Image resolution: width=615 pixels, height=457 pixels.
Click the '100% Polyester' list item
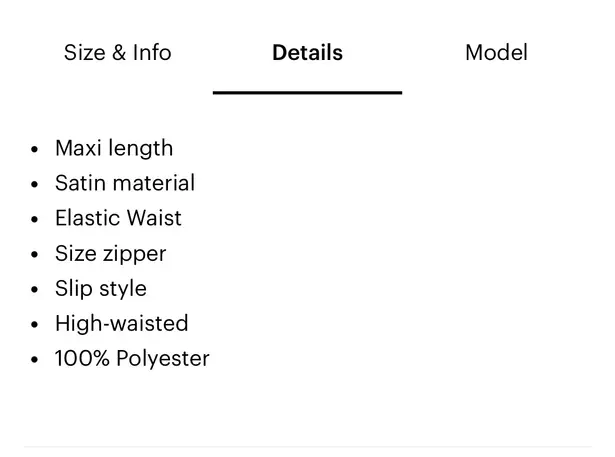coord(132,359)
